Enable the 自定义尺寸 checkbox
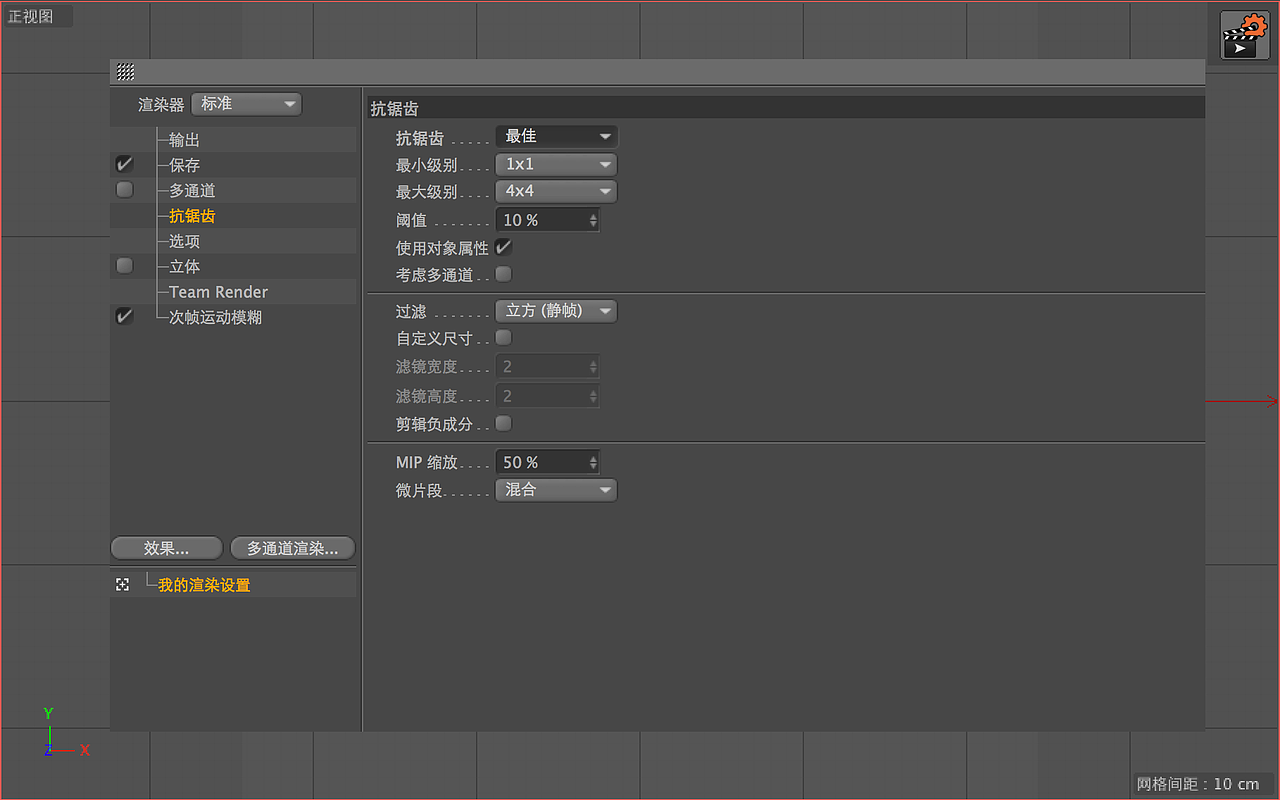 (504, 338)
